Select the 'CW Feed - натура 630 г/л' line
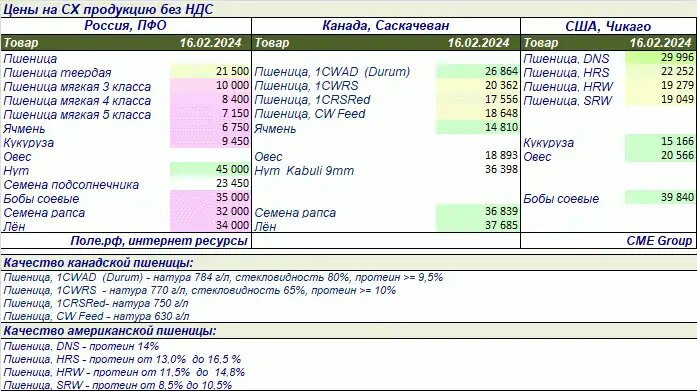Image resolution: width=697 pixels, height=391 pixels. (x=96, y=316)
